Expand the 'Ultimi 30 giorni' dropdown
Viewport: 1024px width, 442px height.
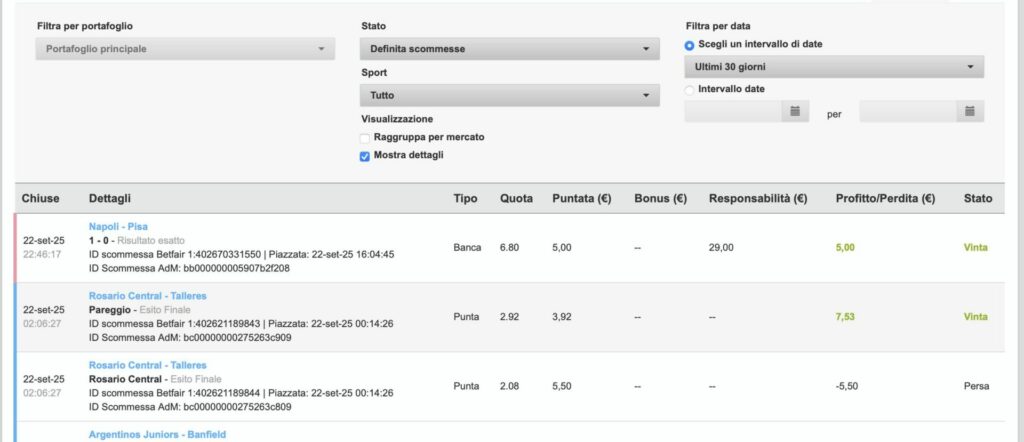pyautogui.click(x=834, y=67)
